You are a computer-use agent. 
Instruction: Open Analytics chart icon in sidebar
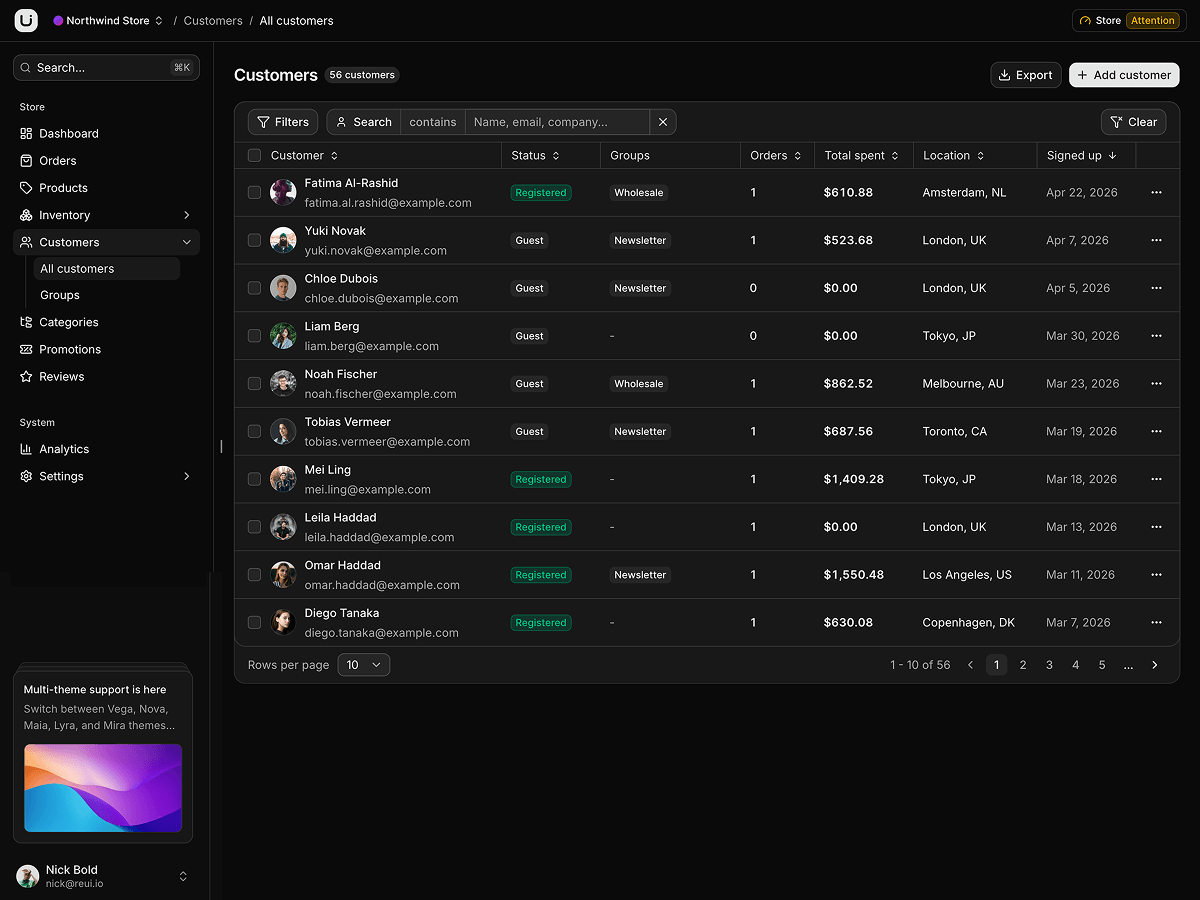pyautogui.click(x=26, y=449)
